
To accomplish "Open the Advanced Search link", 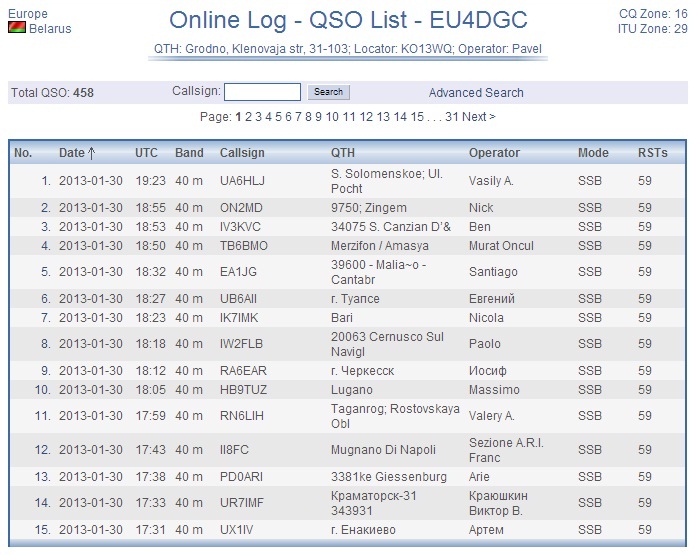I will tap(476, 93).
